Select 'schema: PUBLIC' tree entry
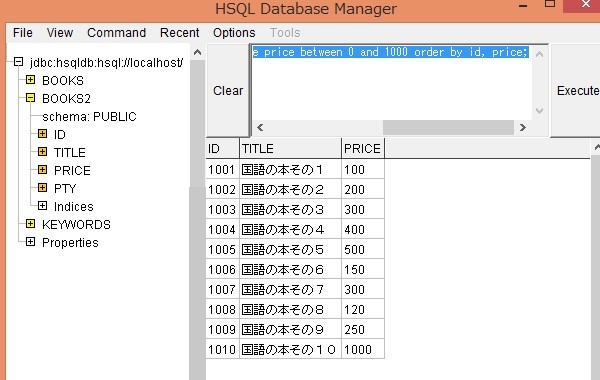This screenshot has width=600, height=380. tap(89, 117)
